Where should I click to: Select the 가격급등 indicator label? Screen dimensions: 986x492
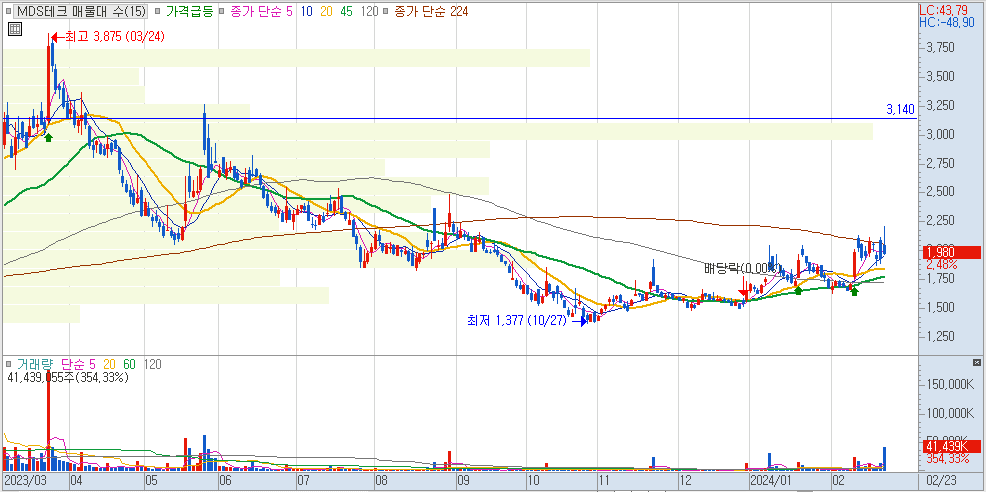(x=190, y=11)
